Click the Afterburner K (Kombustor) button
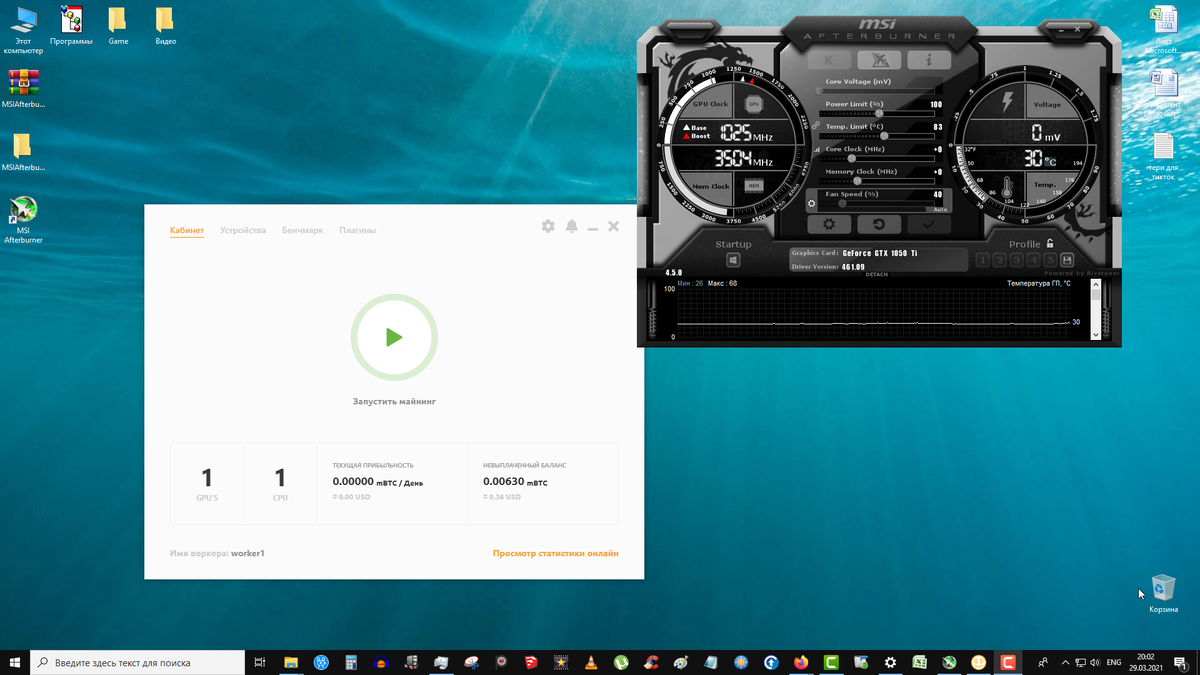Screen dimensions: 1200x675 click(x=829, y=60)
